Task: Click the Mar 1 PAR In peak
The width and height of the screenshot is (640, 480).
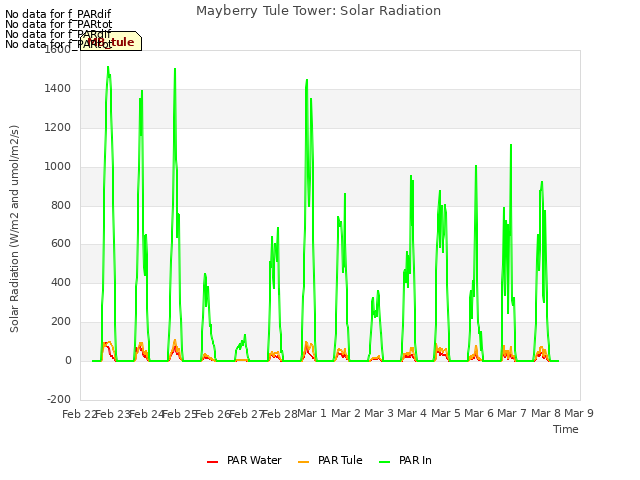Action: (307, 80)
